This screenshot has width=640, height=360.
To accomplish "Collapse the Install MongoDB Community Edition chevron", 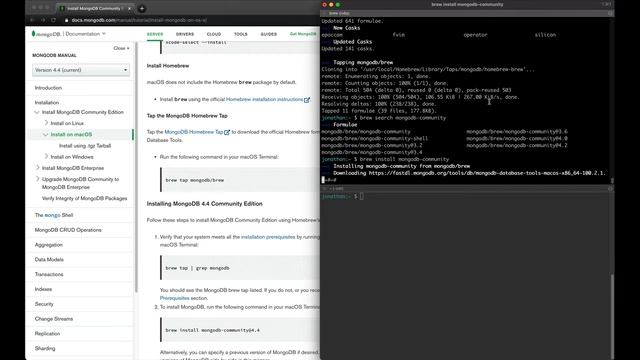I will coord(37,112).
